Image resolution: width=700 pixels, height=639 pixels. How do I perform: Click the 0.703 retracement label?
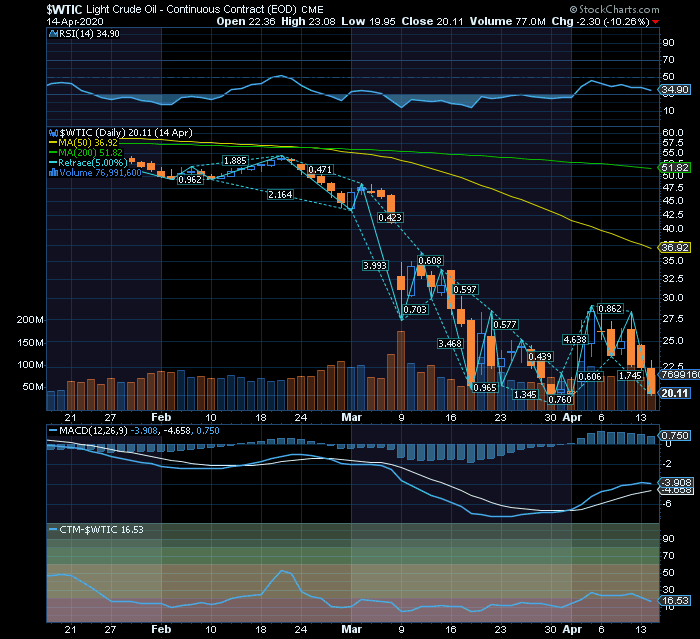(415, 309)
